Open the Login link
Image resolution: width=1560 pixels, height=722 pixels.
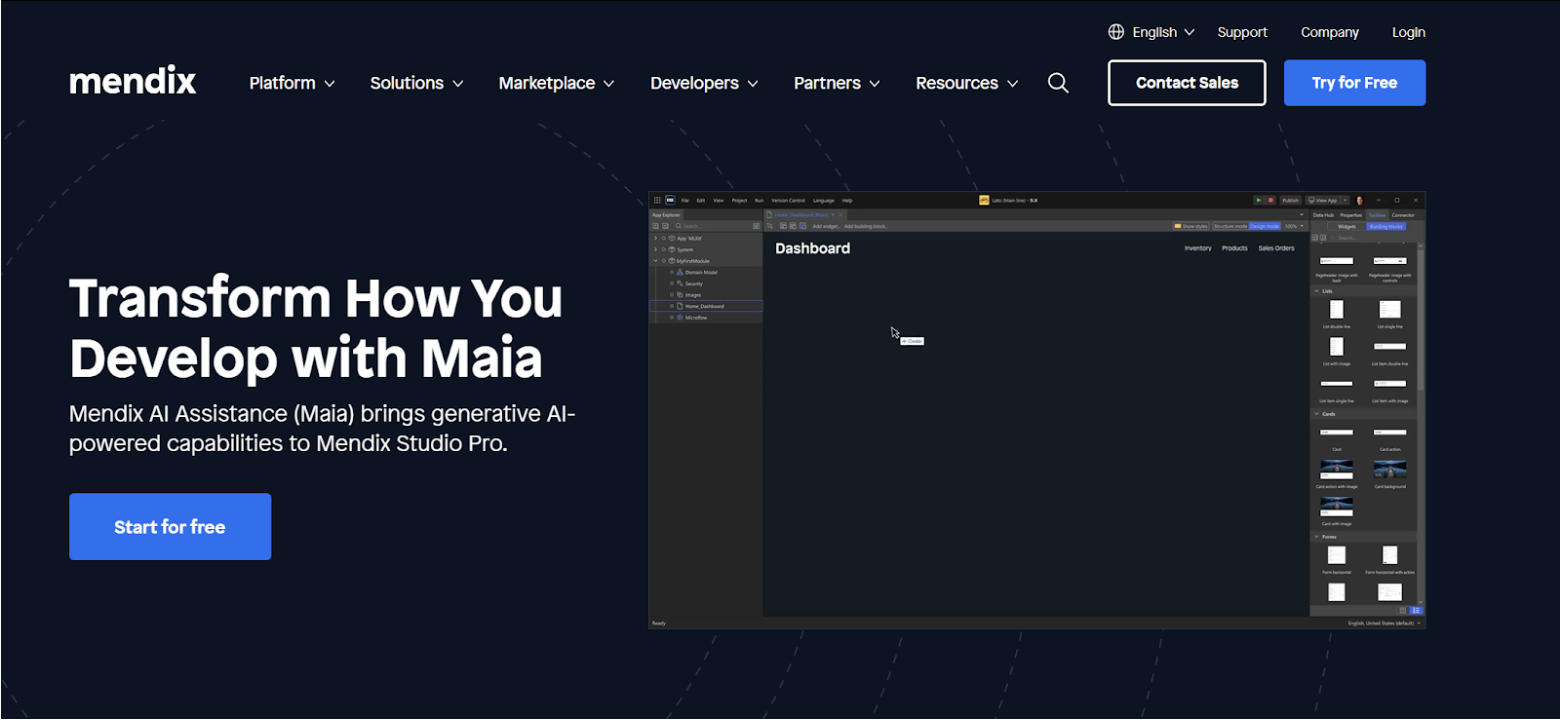click(1409, 32)
